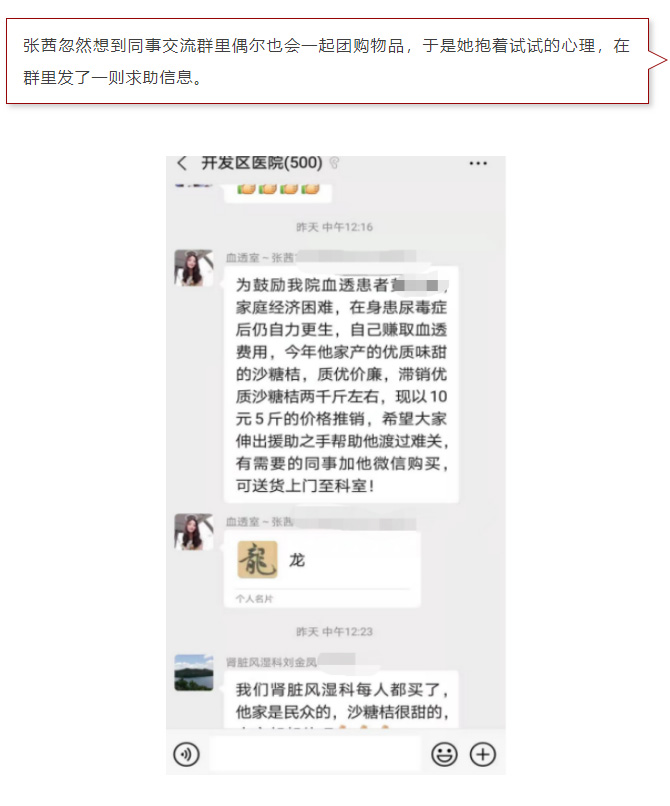Open the emoji smiley picker
This screenshot has height=806, width=670.
(444, 754)
